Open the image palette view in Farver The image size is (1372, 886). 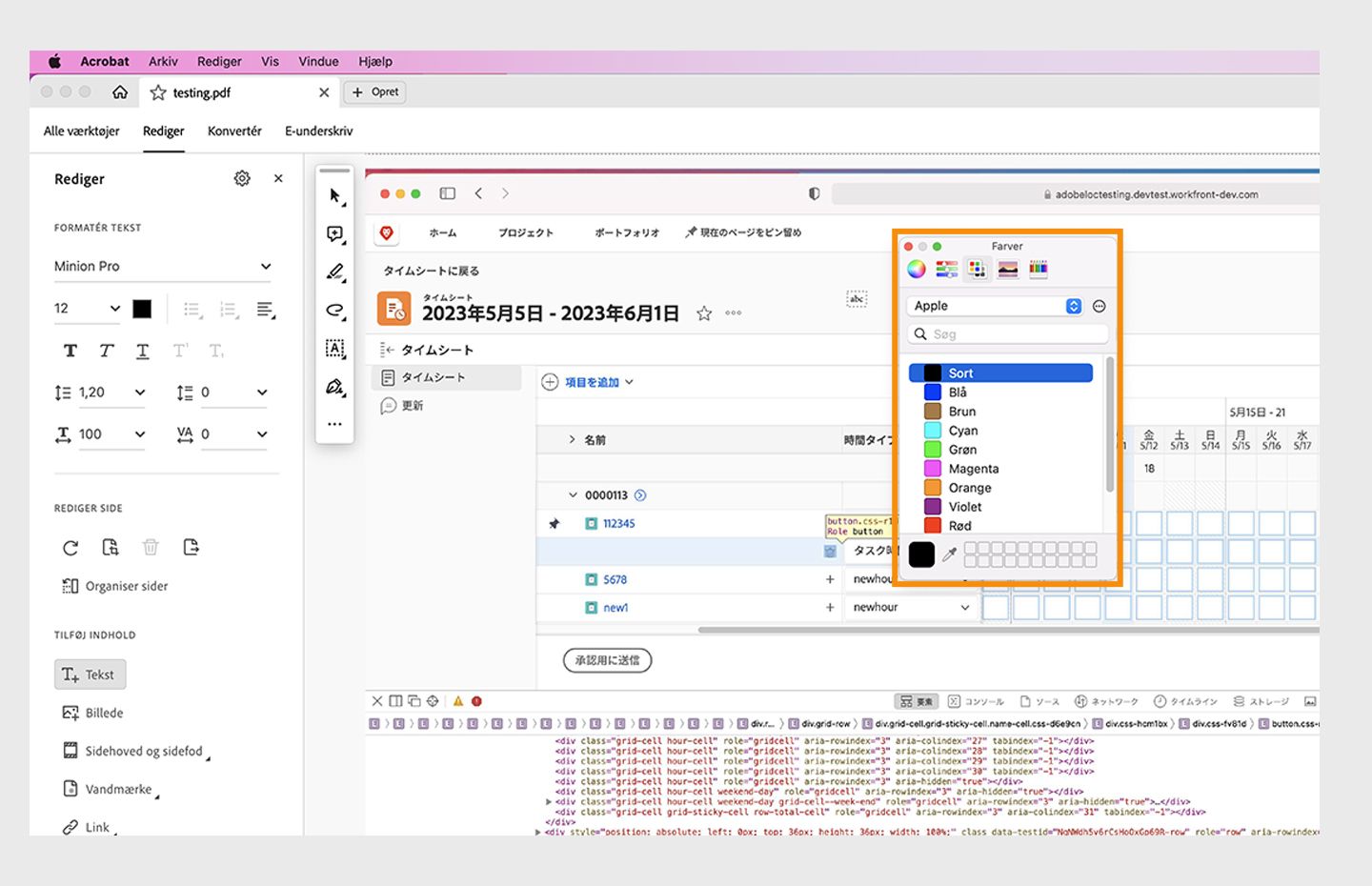(x=1007, y=269)
